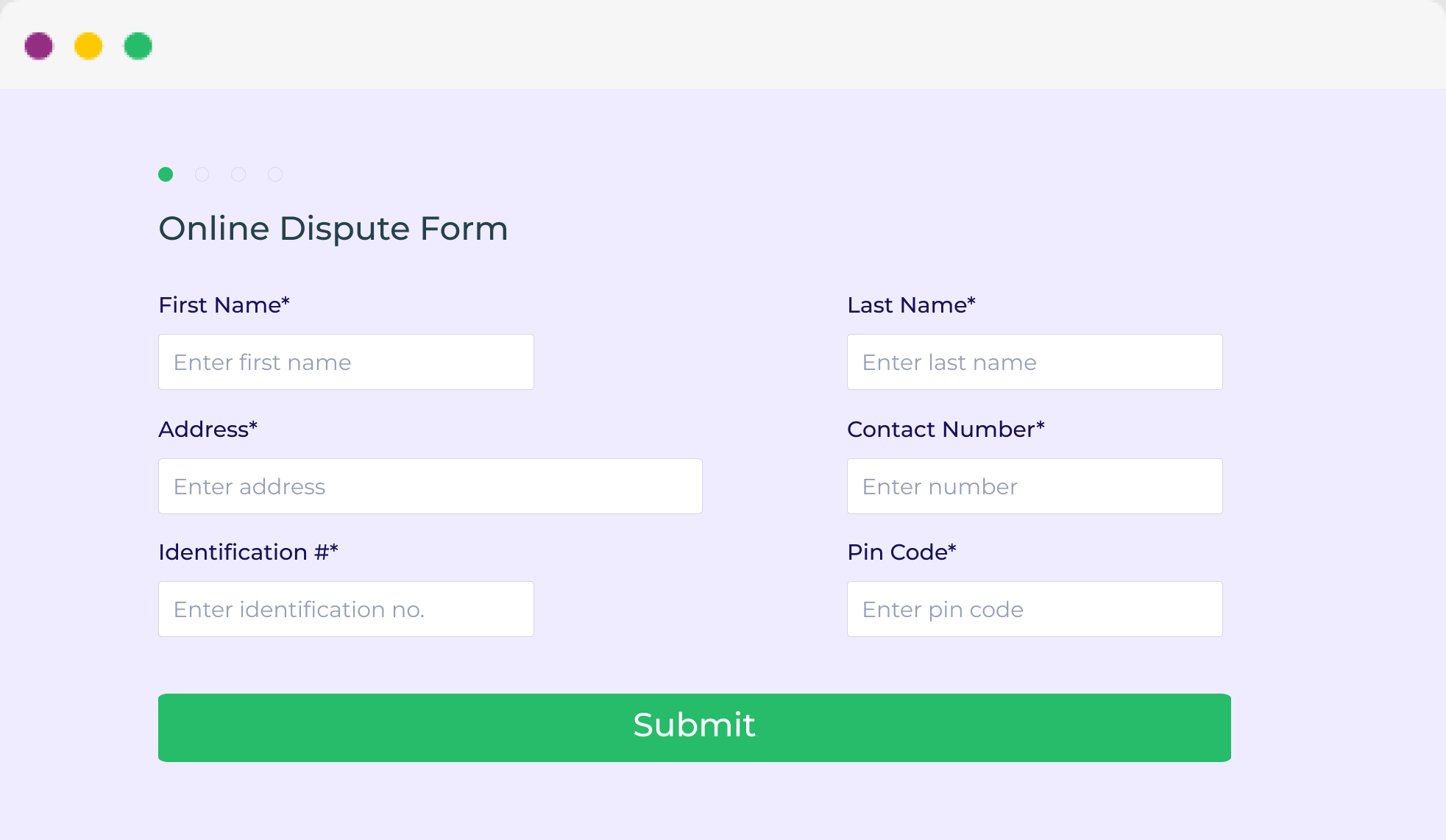Click the Enter number contact field
Viewport: 1446px width, 840px height.
(x=1035, y=486)
